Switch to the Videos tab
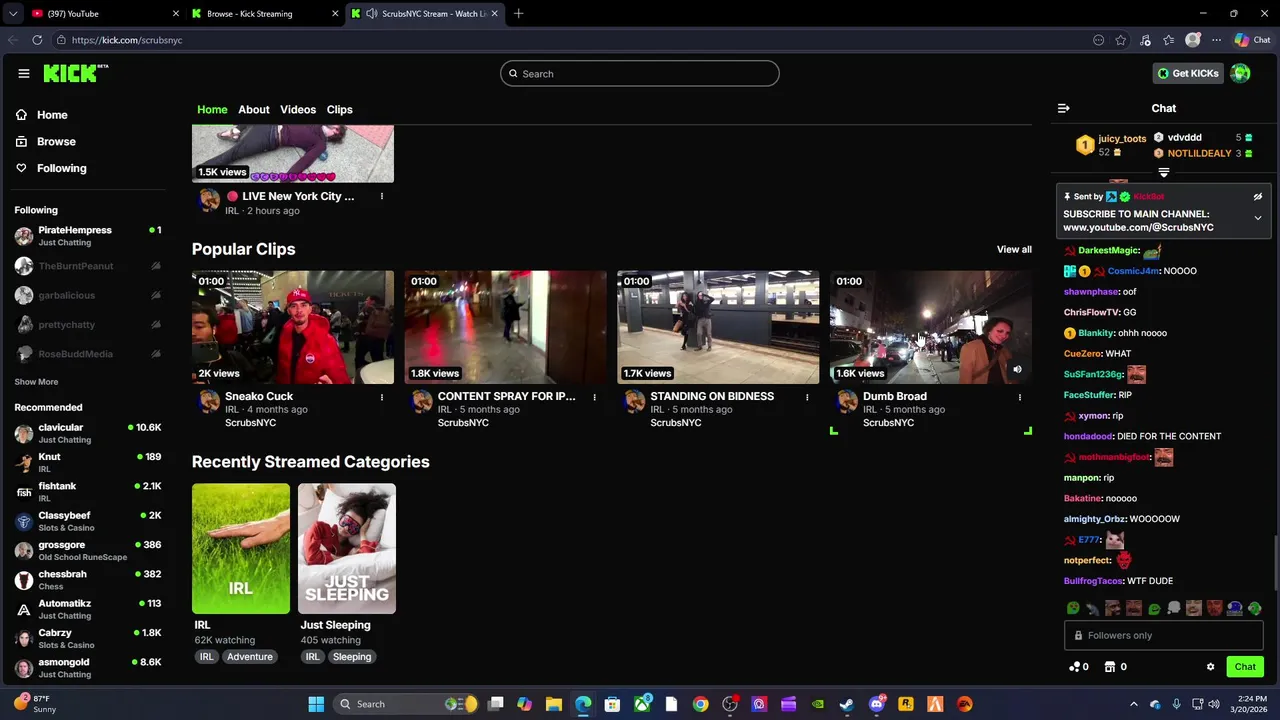 pyautogui.click(x=298, y=109)
